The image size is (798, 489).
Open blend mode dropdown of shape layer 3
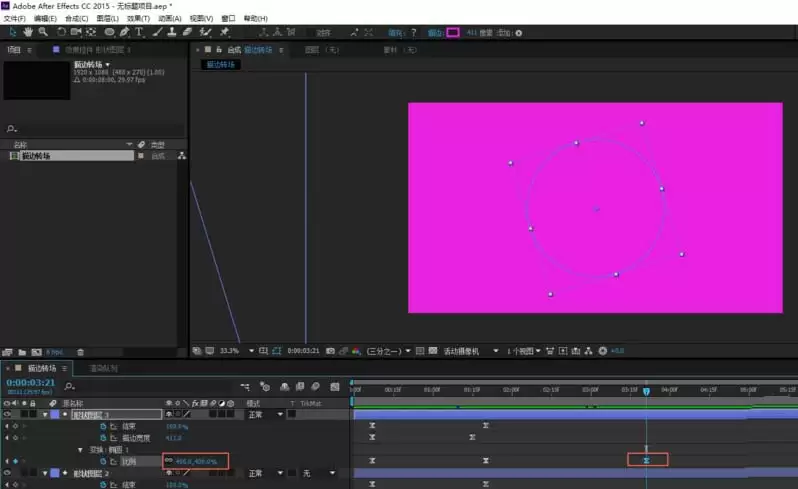click(265, 415)
